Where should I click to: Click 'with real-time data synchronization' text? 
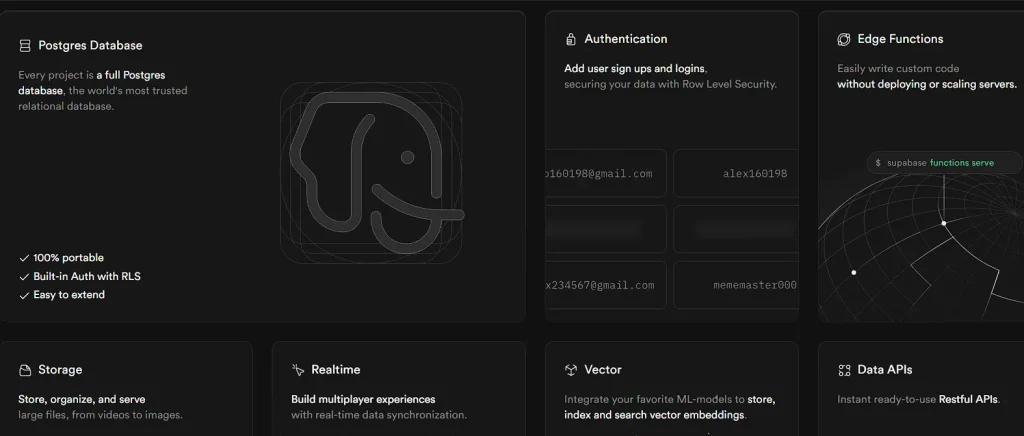pos(379,415)
